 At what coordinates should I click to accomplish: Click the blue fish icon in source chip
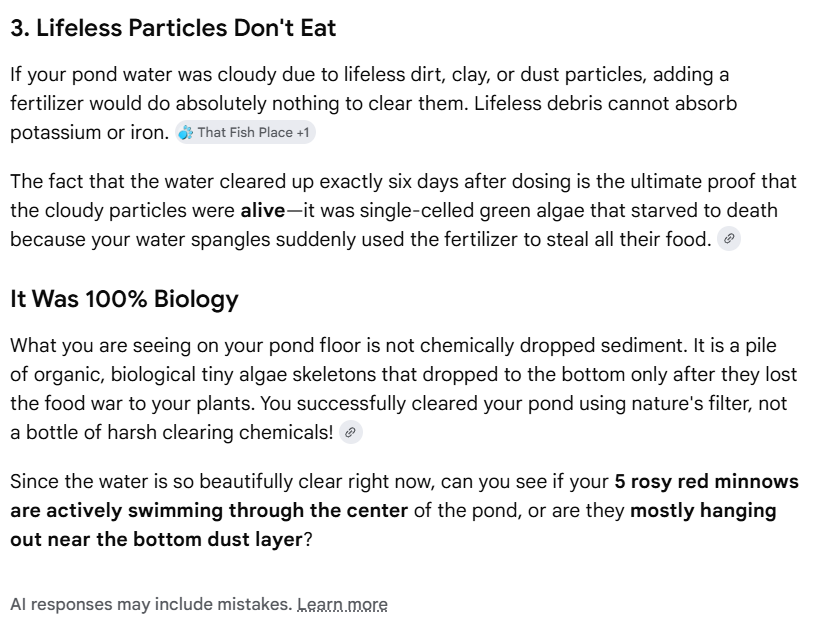(x=185, y=133)
